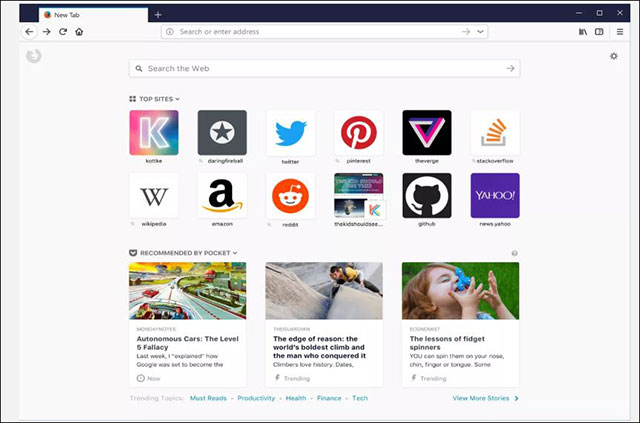Screen dimensions: 640x423
Task: Open the Autonomous Cars story image
Action: pos(188,291)
